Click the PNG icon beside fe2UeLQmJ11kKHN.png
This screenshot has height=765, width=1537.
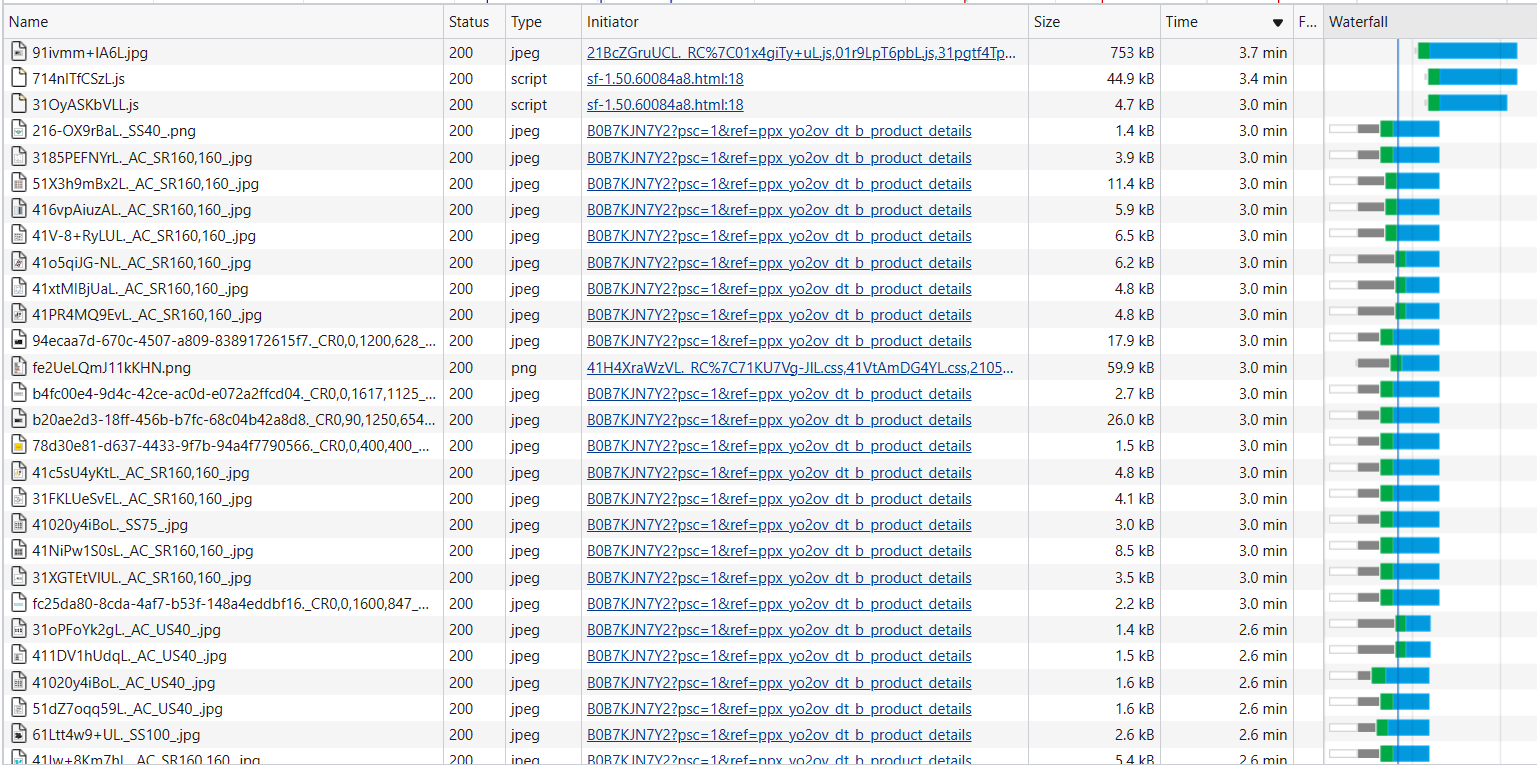(18, 367)
